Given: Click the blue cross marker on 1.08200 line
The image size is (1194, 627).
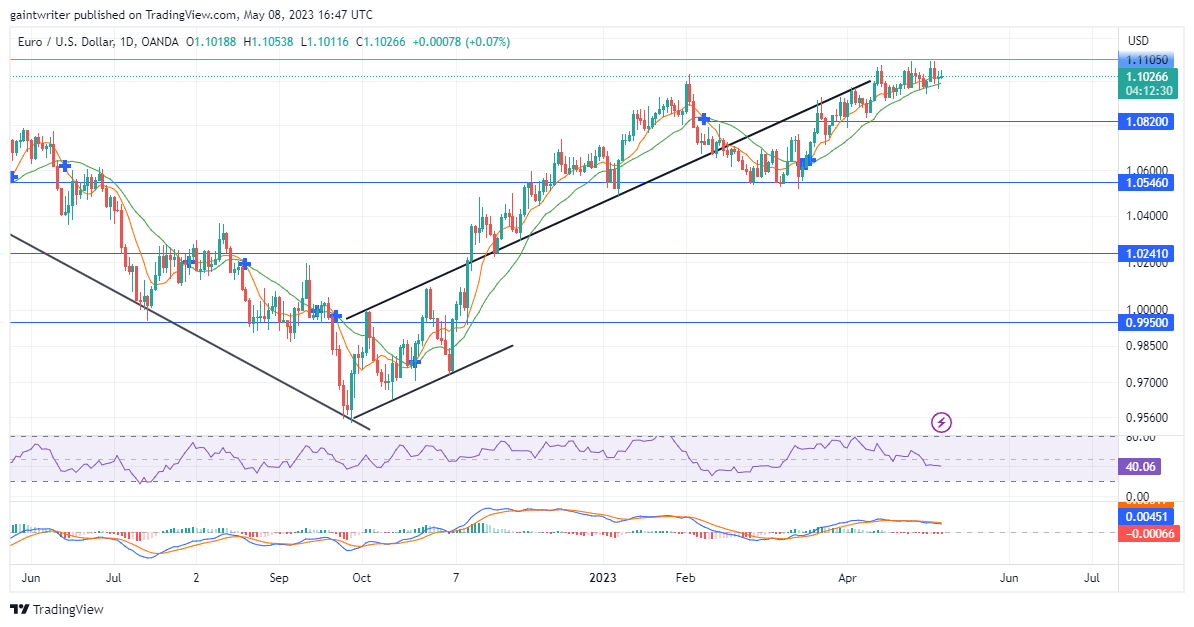Looking at the screenshot, I should tap(704, 120).
